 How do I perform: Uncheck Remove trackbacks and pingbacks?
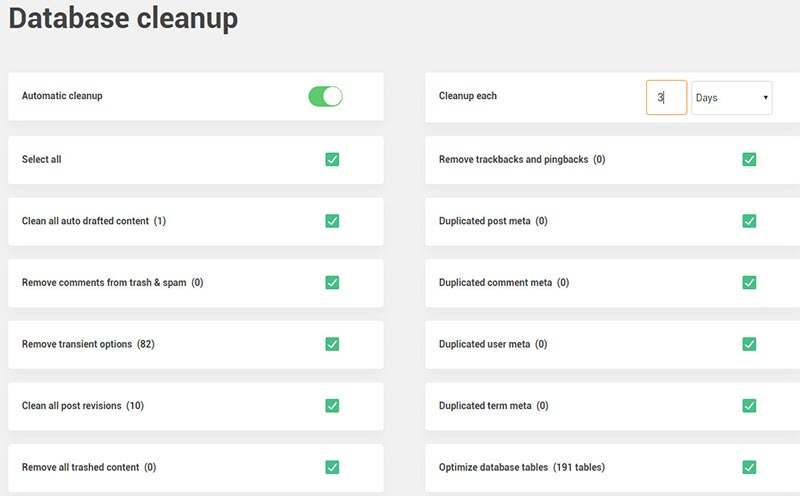749,159
